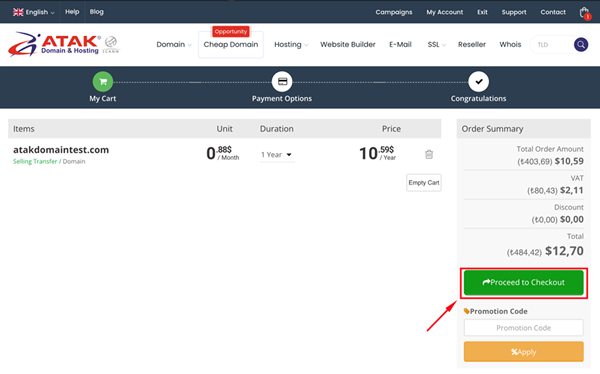Click the UK flag language icon

18,12
